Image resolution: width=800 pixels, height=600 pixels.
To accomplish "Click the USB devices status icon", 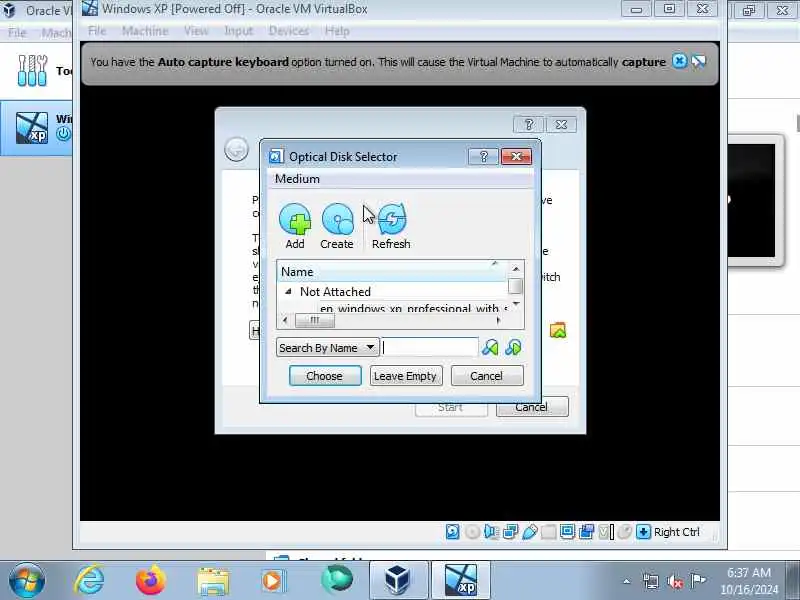I will click(530, 532).
